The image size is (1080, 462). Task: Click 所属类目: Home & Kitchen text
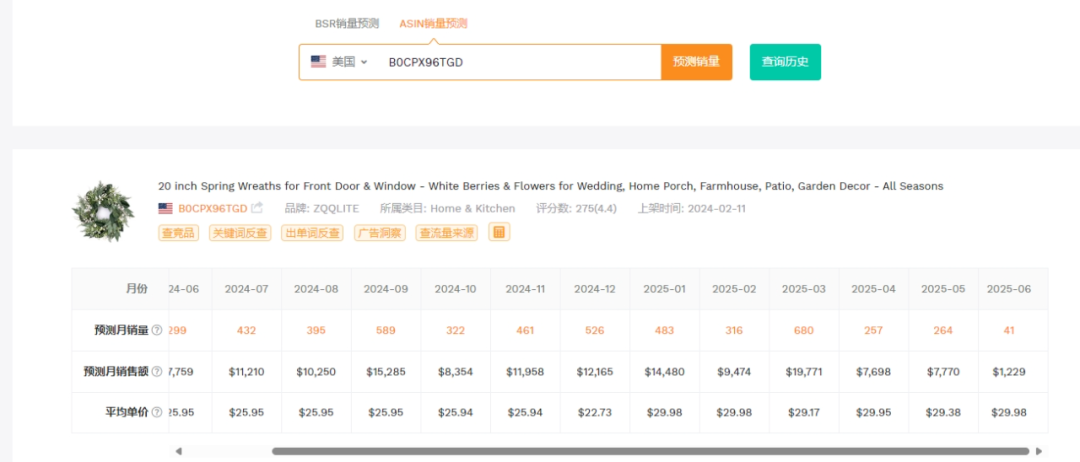pos(448,208)
